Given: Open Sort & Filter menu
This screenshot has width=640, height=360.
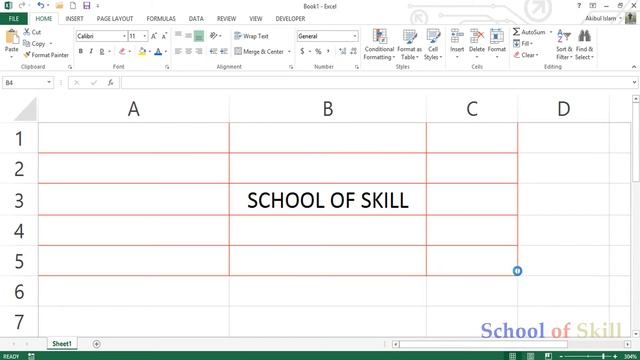Looking at the screenshot, I should (x=564, y=45).
